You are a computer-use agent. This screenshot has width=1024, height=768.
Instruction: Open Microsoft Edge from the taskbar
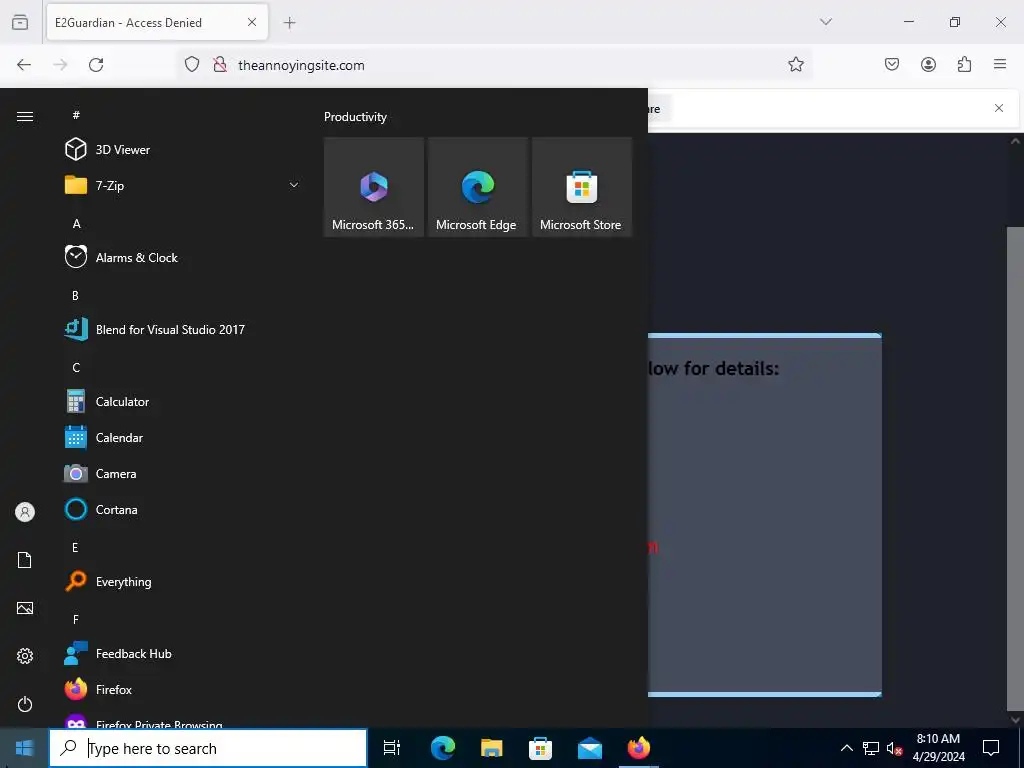(x=442, y=748)
